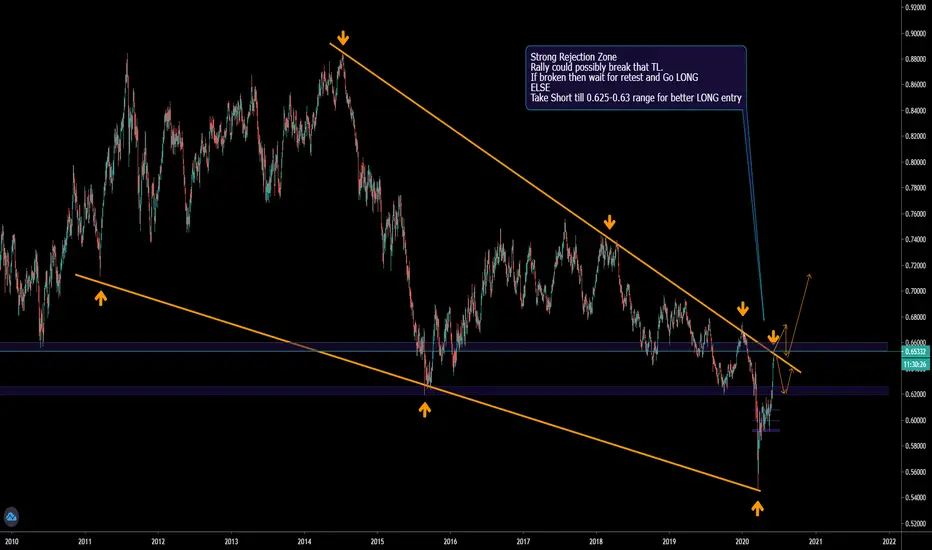
Task: Click the 0.92000 price axis label
Action: tap(916, 7)
